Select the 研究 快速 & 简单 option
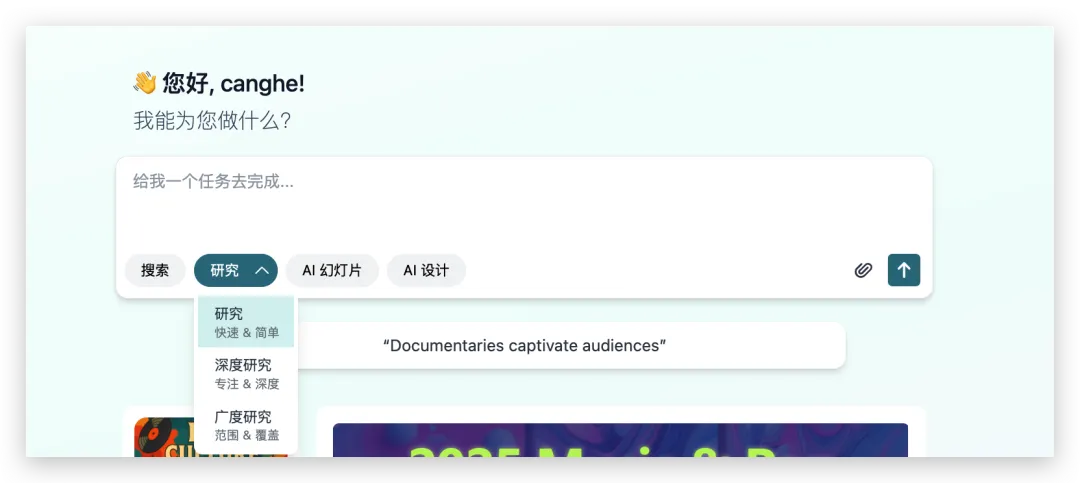 tap(246, 322)
